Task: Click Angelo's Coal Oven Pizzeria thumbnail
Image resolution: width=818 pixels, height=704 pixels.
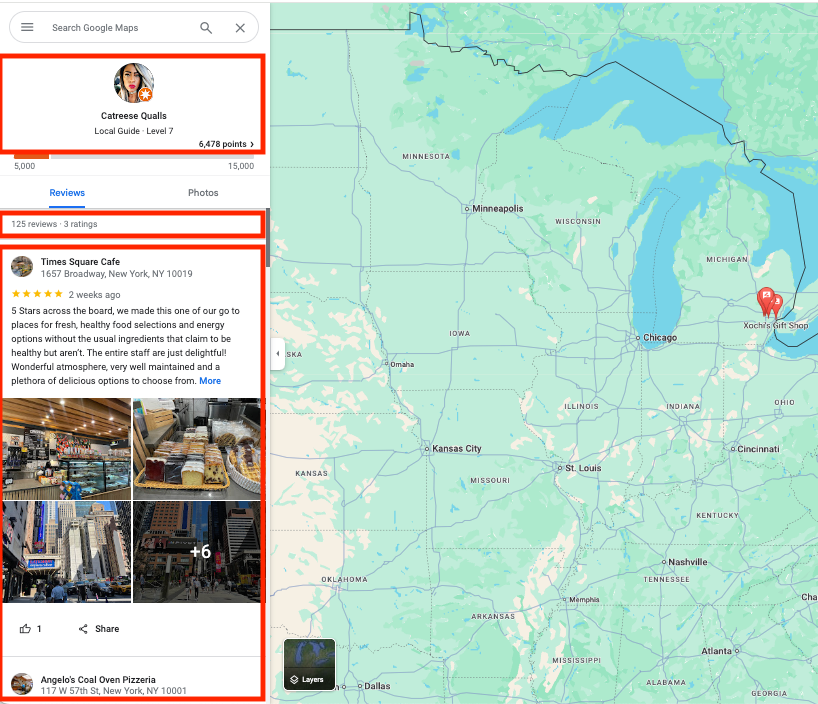Action: pos(22,684)
